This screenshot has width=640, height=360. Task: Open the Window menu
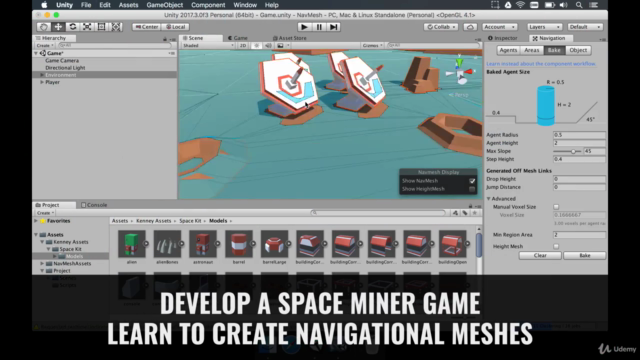245,5
